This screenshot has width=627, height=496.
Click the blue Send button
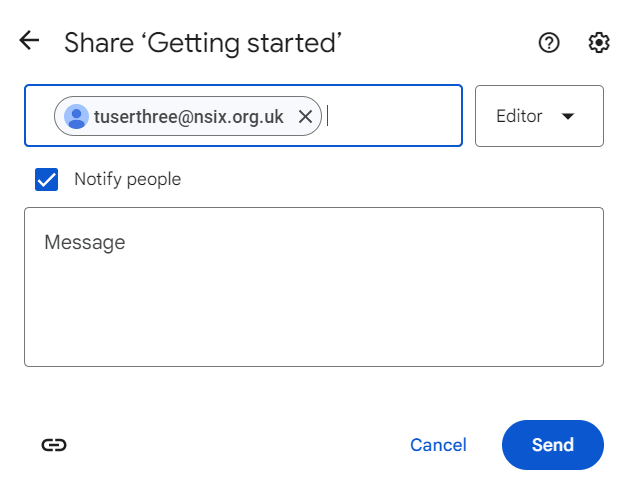[552, 445]
